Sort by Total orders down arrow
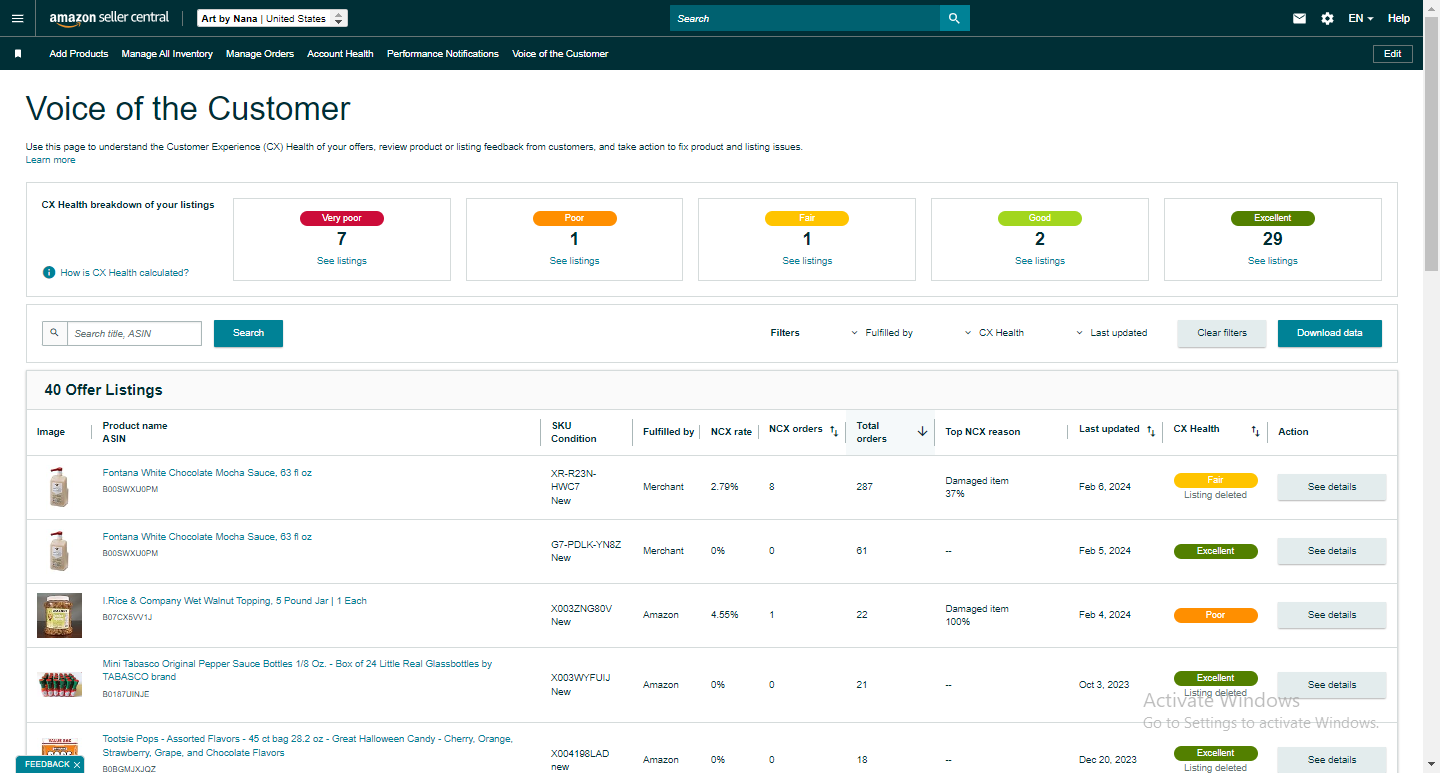 click(x=922, y=431)
